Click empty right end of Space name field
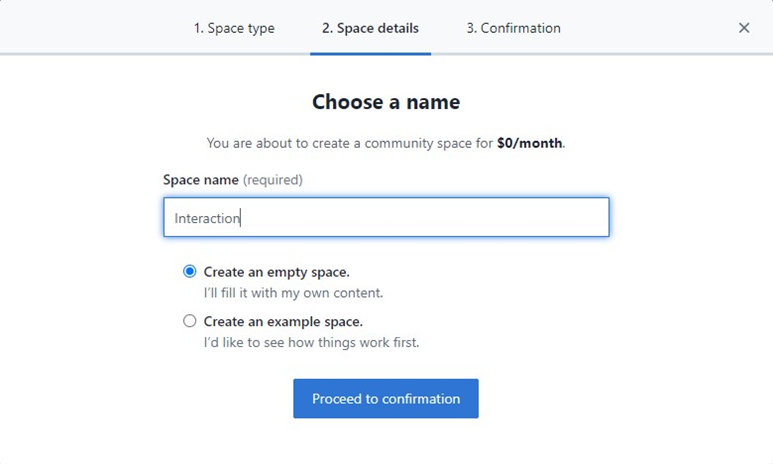Viewport: 773px width, 464px height. [560, 218]
